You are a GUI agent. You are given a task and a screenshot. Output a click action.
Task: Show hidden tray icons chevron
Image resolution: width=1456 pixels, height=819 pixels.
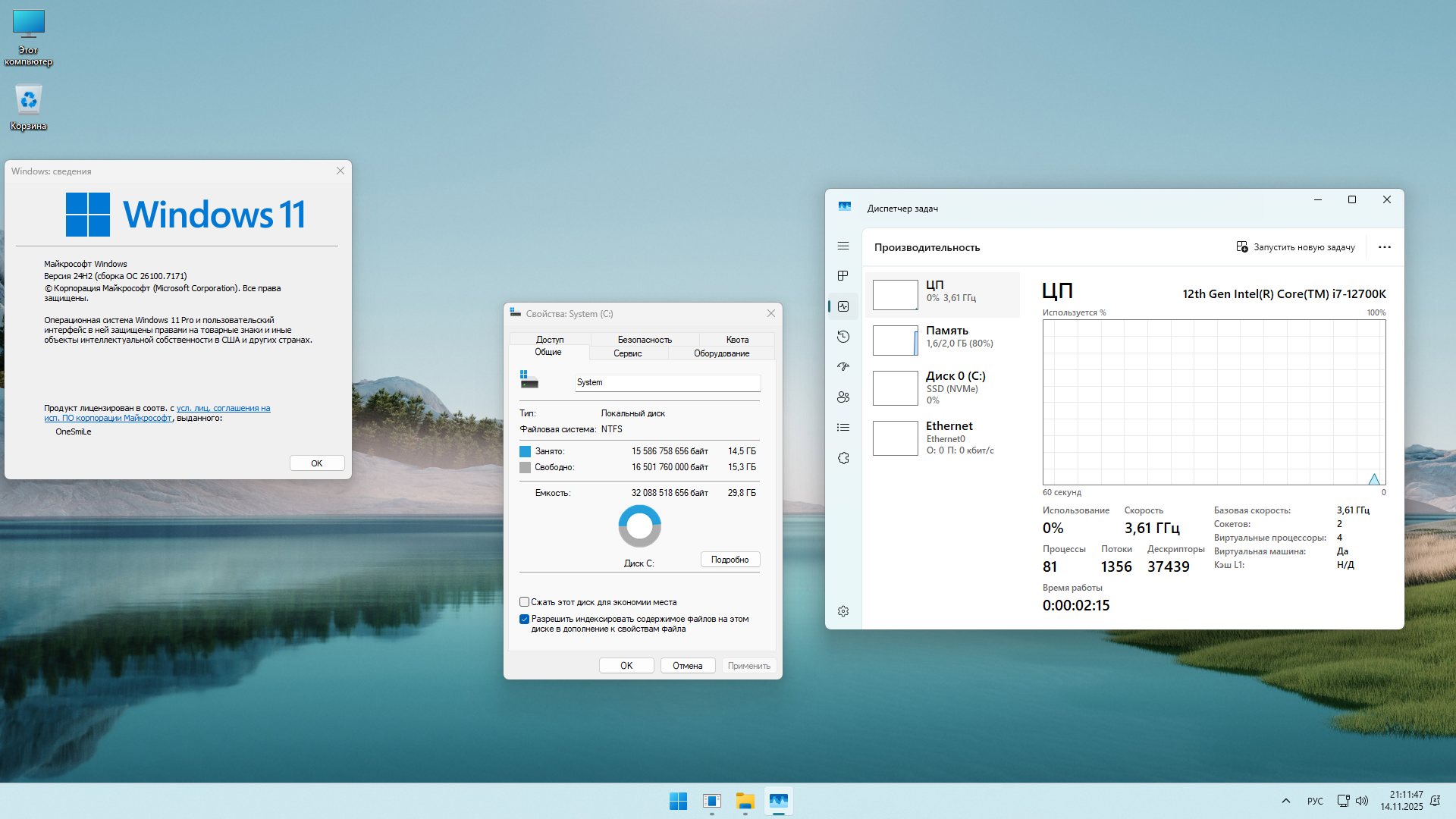coord(1285,801)
